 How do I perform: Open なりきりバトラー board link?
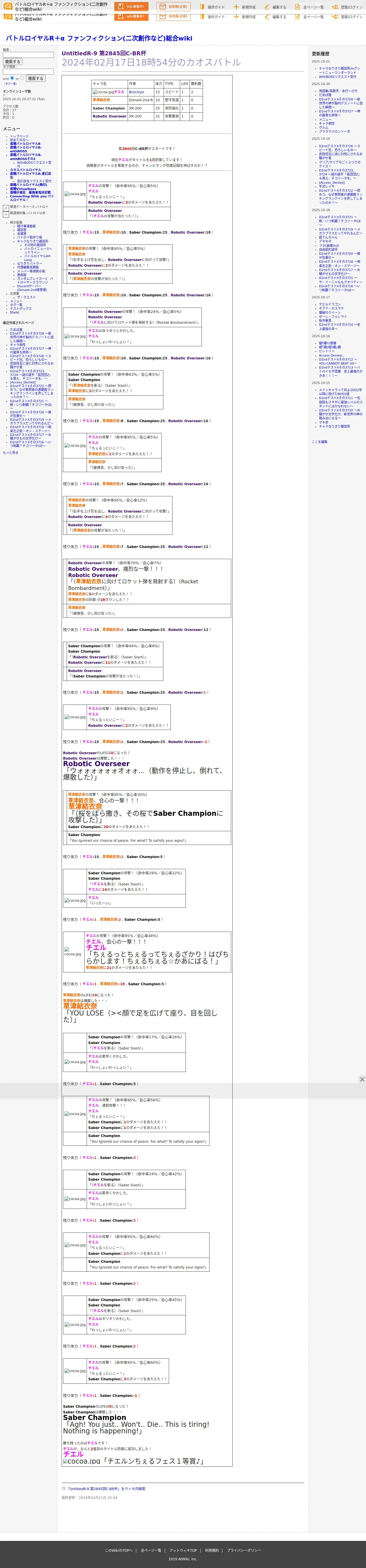[30, 264]
